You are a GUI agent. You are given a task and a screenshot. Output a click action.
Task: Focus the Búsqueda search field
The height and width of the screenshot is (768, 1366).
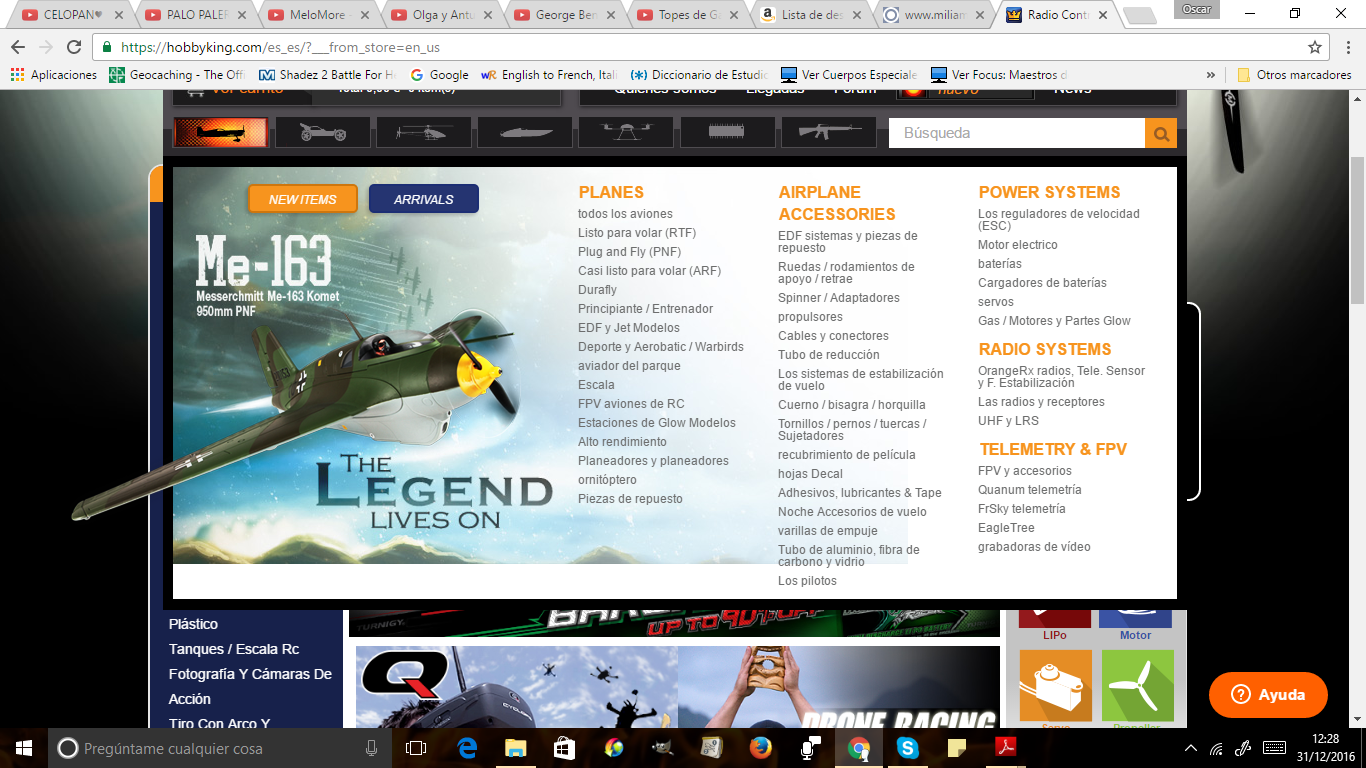click(x=1016, y=133)
